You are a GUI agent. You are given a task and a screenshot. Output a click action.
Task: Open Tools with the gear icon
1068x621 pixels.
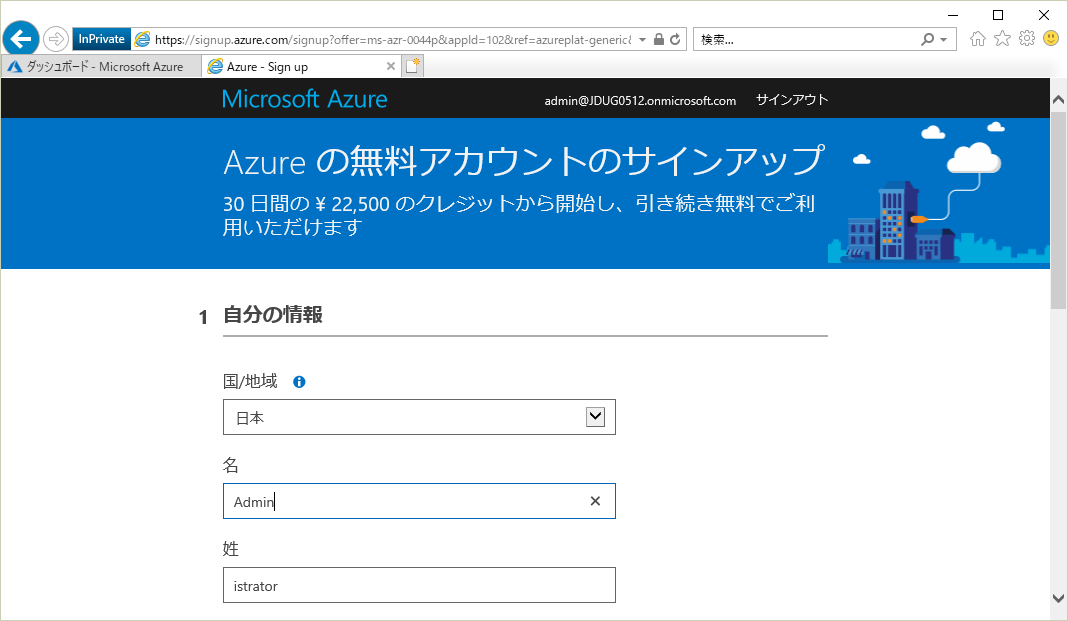pos(1026,39)
